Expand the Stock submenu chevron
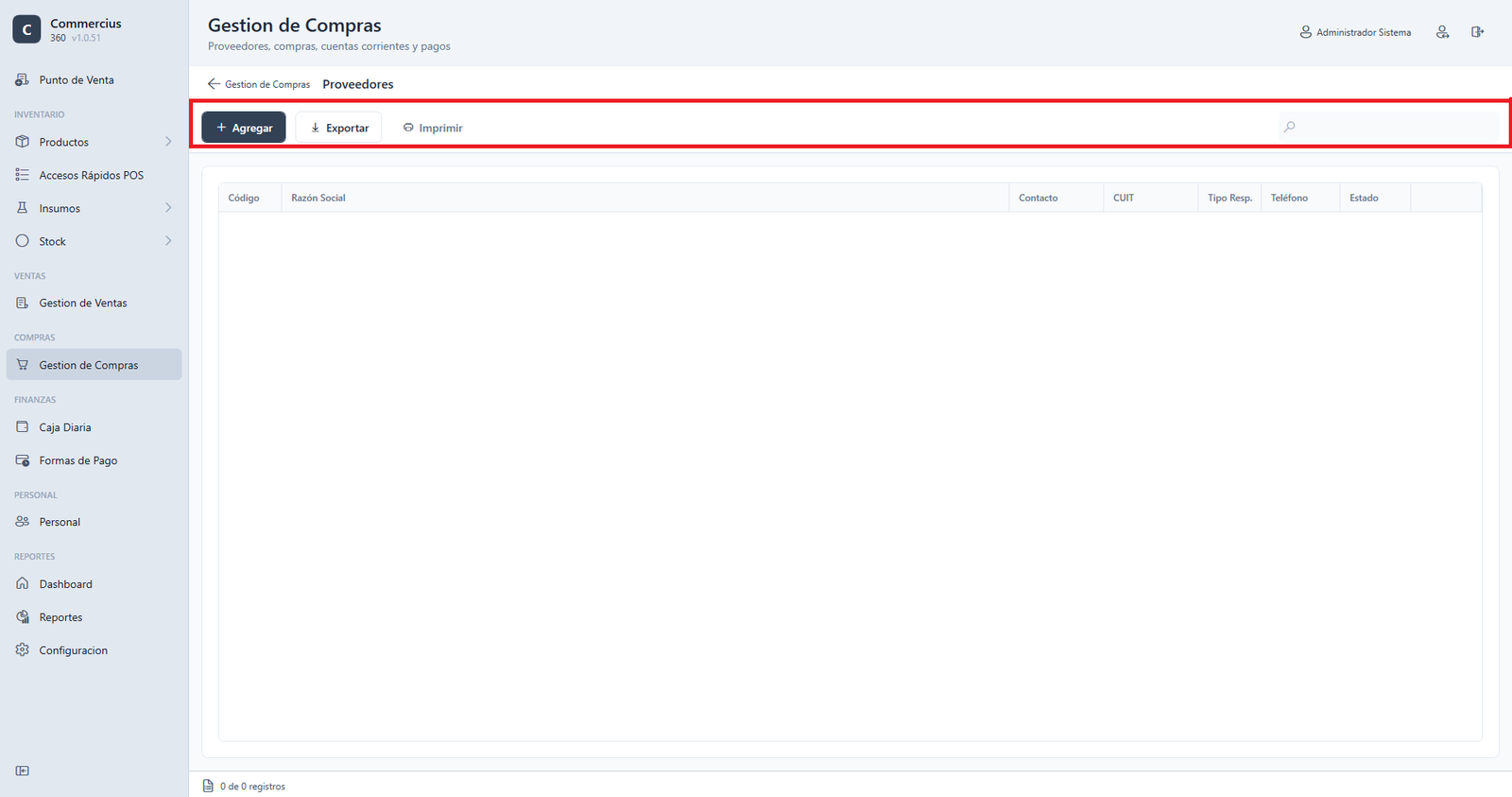 click(168, 241)
